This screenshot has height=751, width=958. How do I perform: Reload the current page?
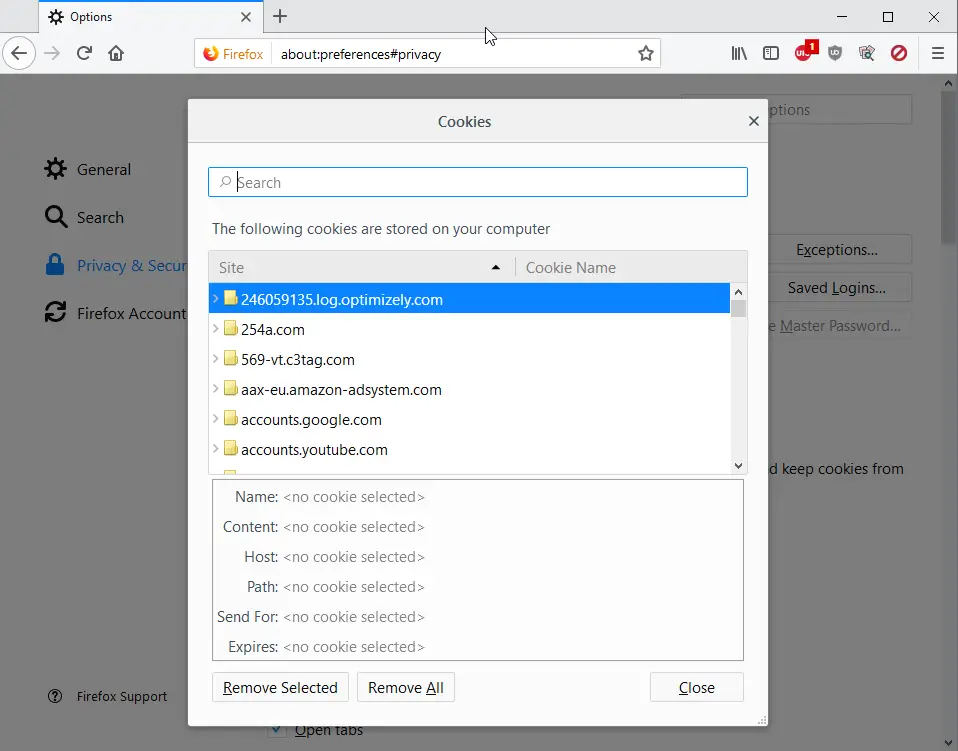click(x=84, y=53)
